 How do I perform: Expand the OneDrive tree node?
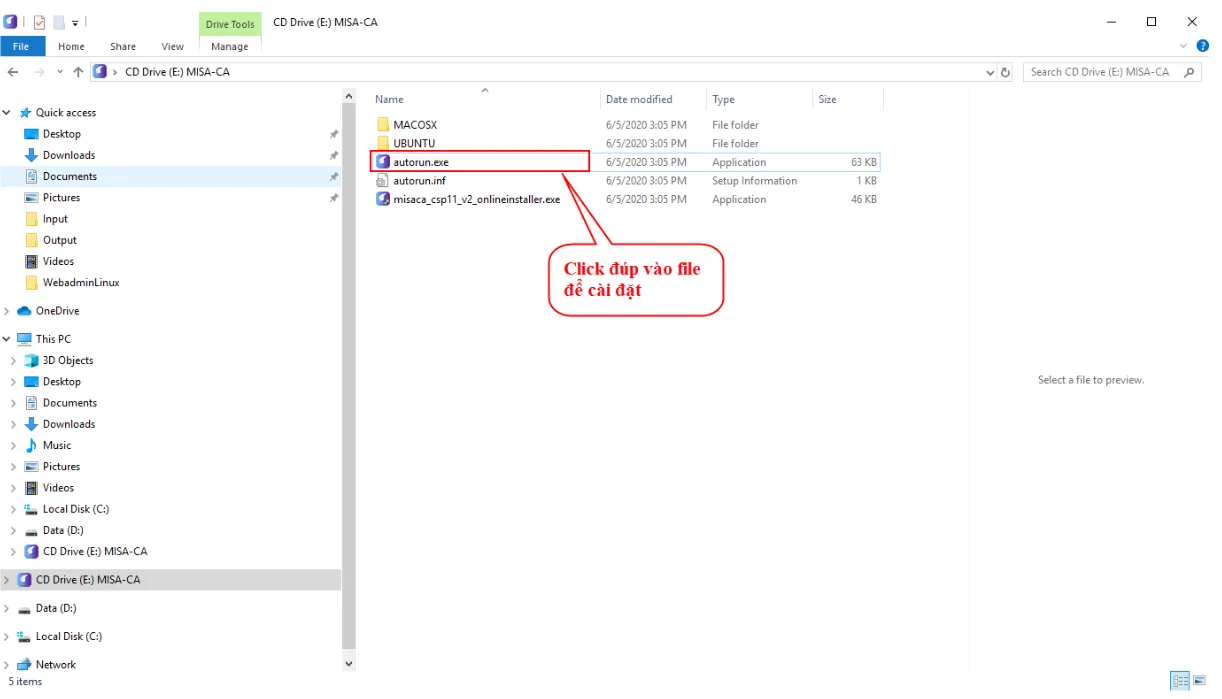(x=7, y=311)
